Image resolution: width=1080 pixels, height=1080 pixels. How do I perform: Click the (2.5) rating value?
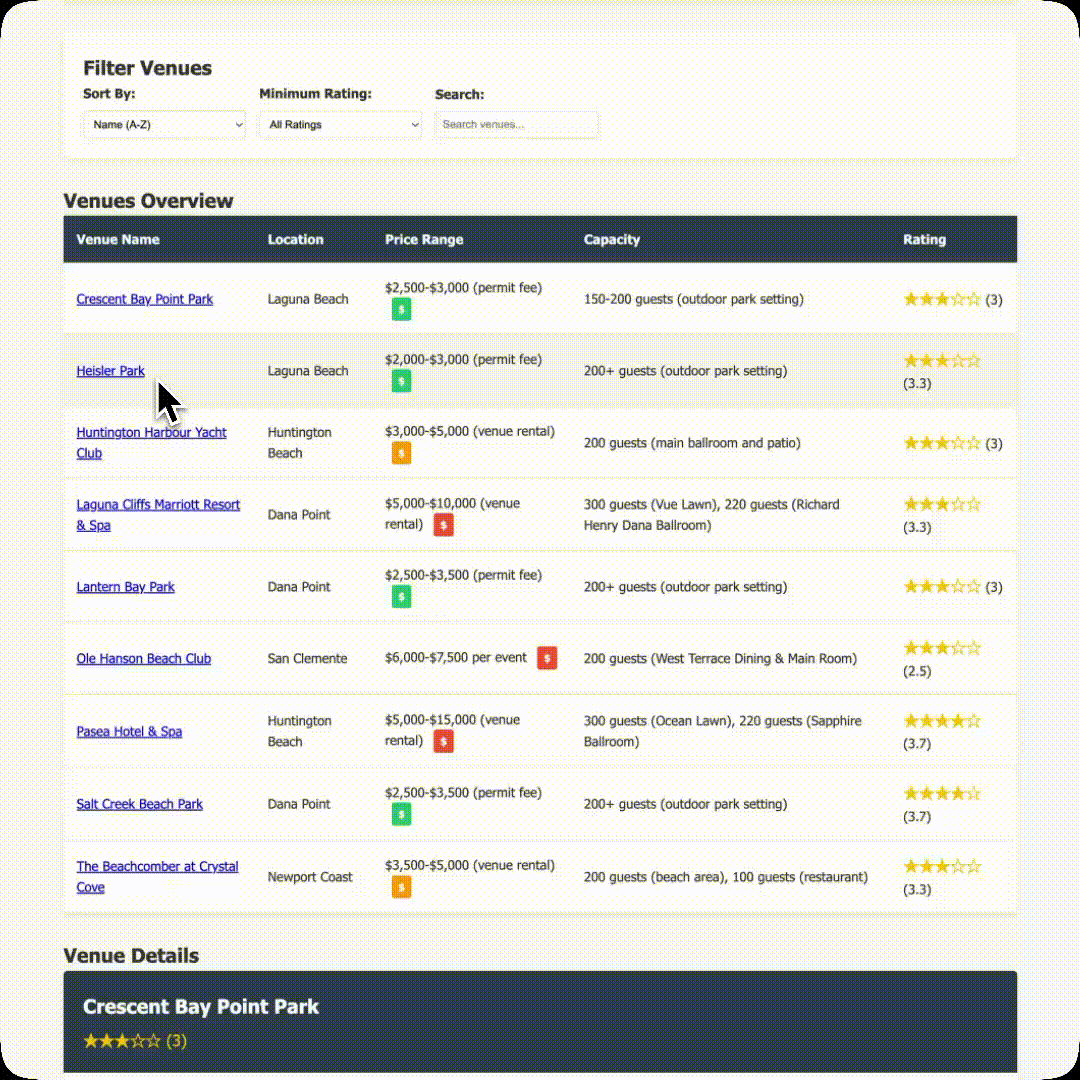click(x=917, y=671)
